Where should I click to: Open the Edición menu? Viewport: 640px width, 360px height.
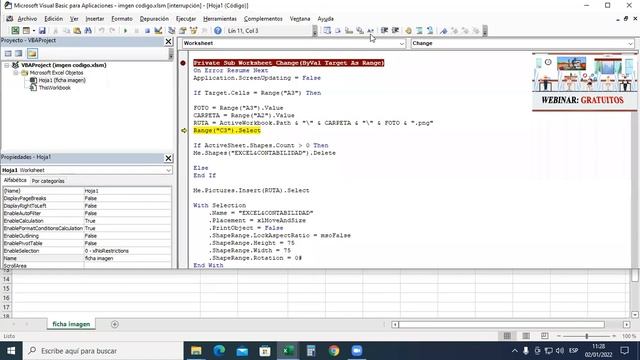pyautogui.click(x=53, y=19)
